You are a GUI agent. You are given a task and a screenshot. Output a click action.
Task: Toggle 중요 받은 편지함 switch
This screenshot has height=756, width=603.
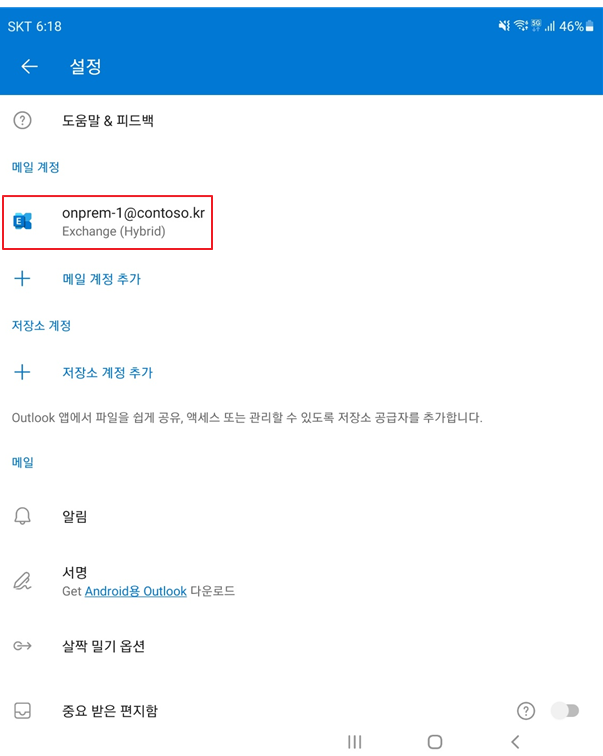pos(565,711)
